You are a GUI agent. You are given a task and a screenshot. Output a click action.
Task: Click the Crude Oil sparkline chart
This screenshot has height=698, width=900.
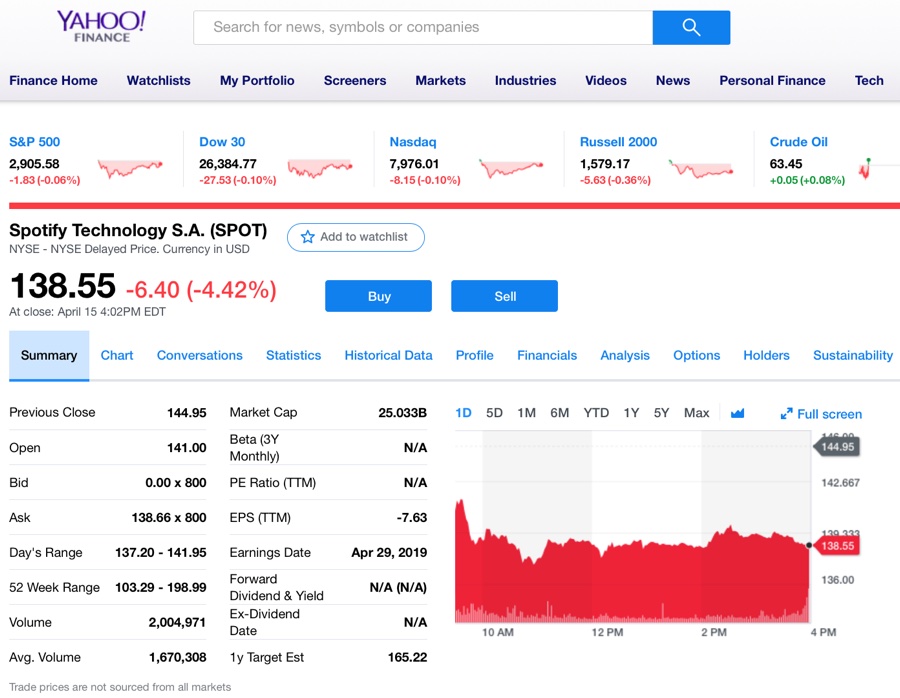(864, 169)
